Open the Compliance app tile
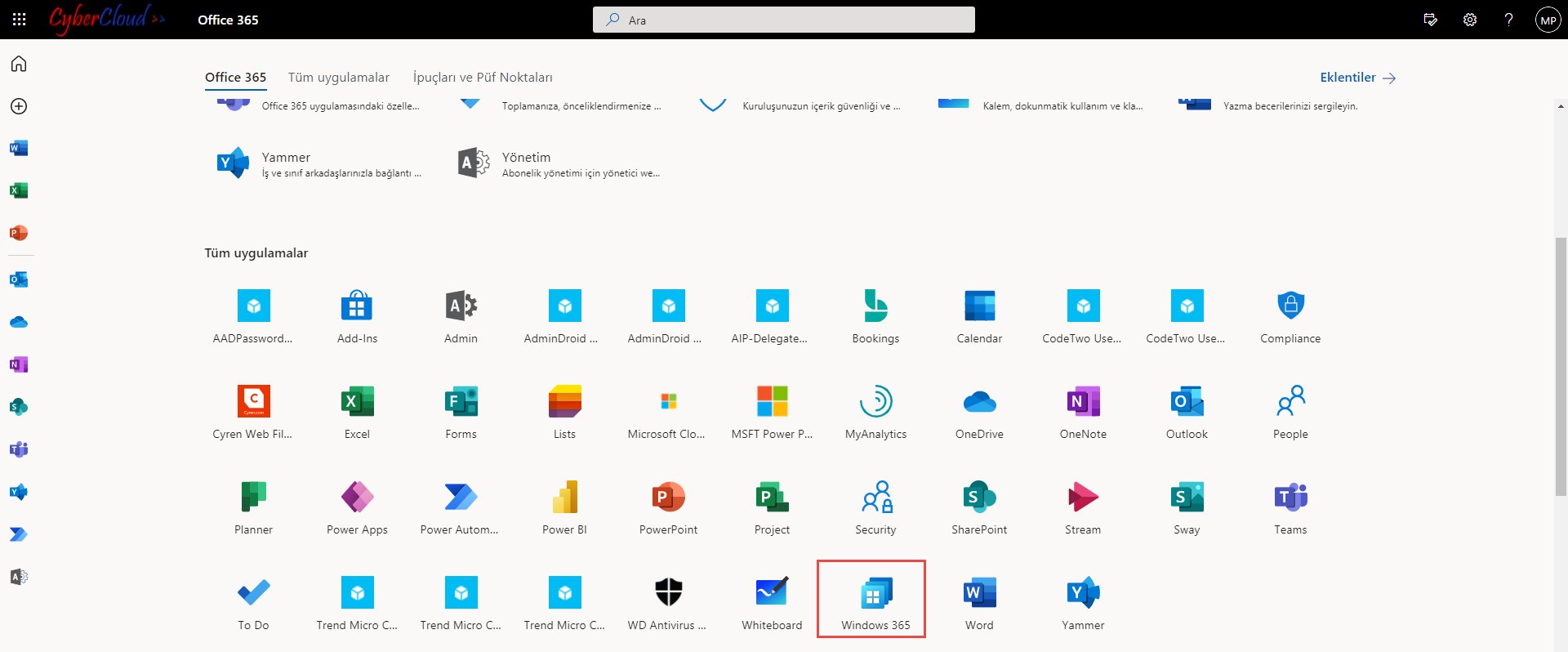Image resolution: width=1568 pixels, height=652 pixels. 1290,317
